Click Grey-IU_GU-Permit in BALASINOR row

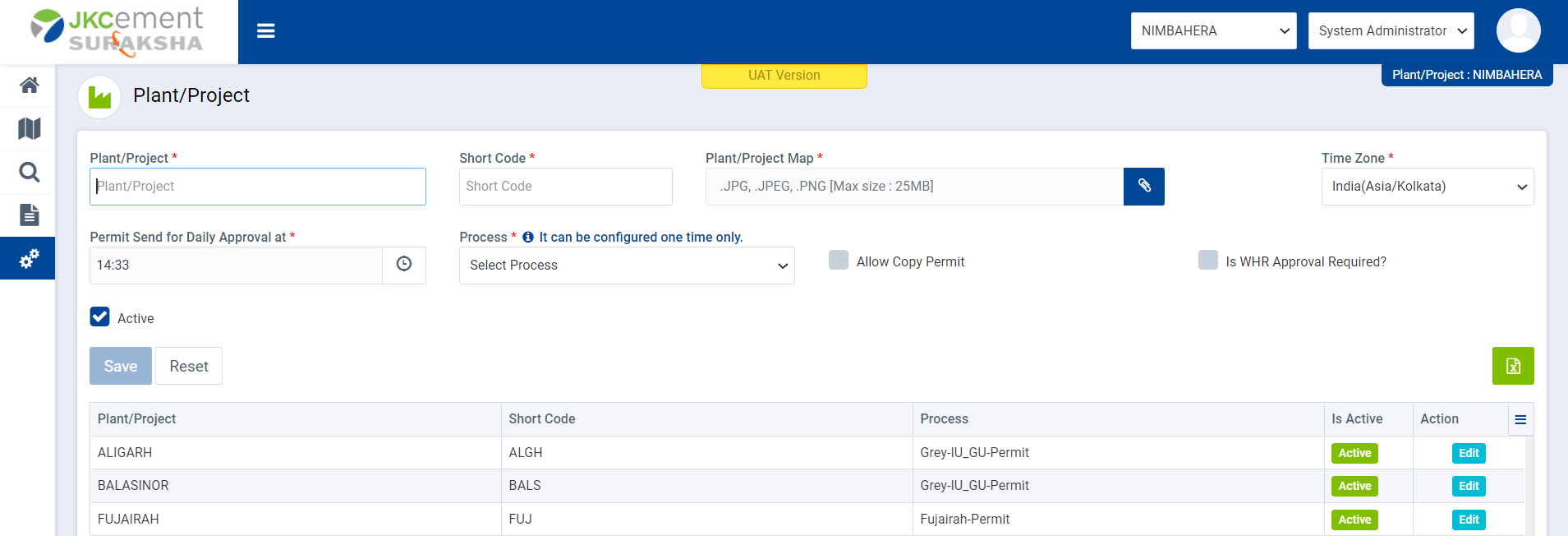pos(1119,486)
